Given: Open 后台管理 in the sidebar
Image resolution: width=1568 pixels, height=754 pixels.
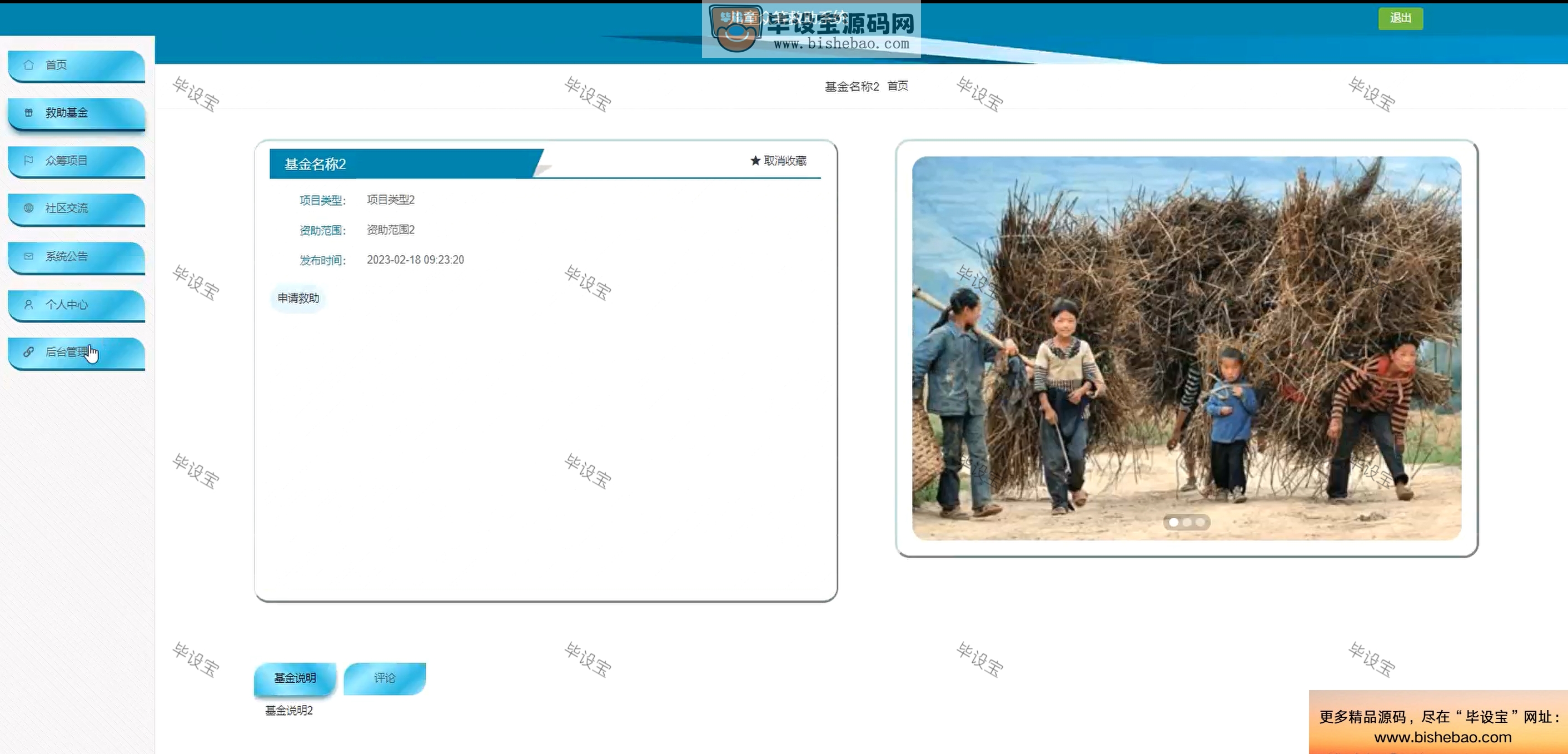Looking at the screenshot, I should 77,353.
